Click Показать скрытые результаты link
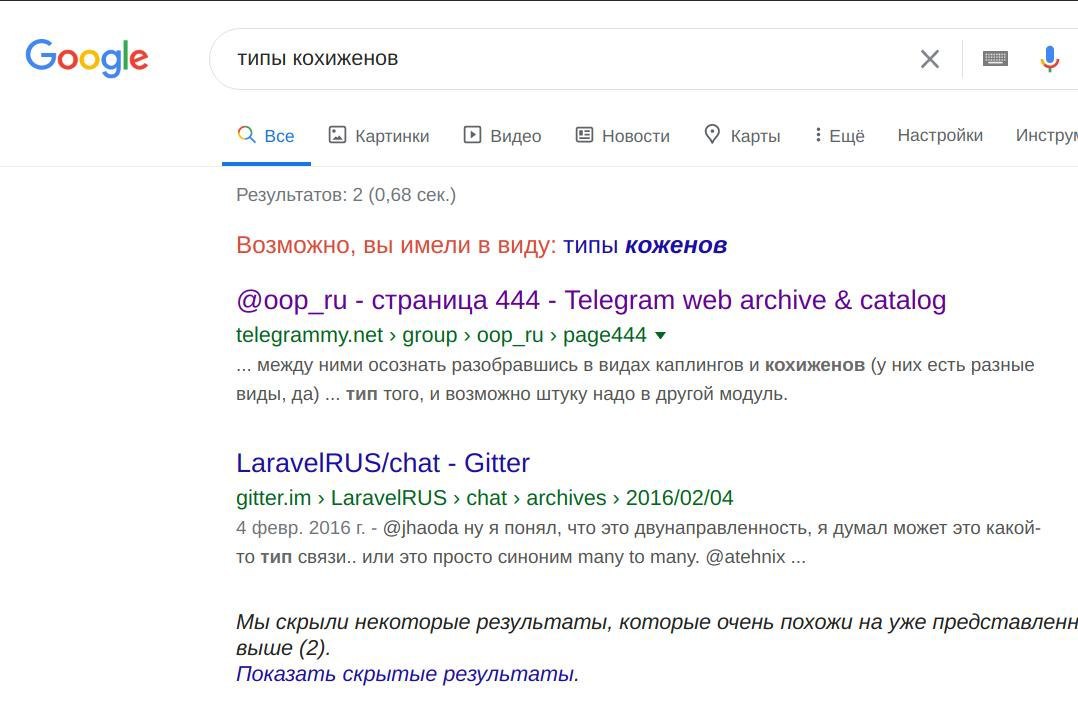The image size is (1078, 727). click(x=407, y=674)
